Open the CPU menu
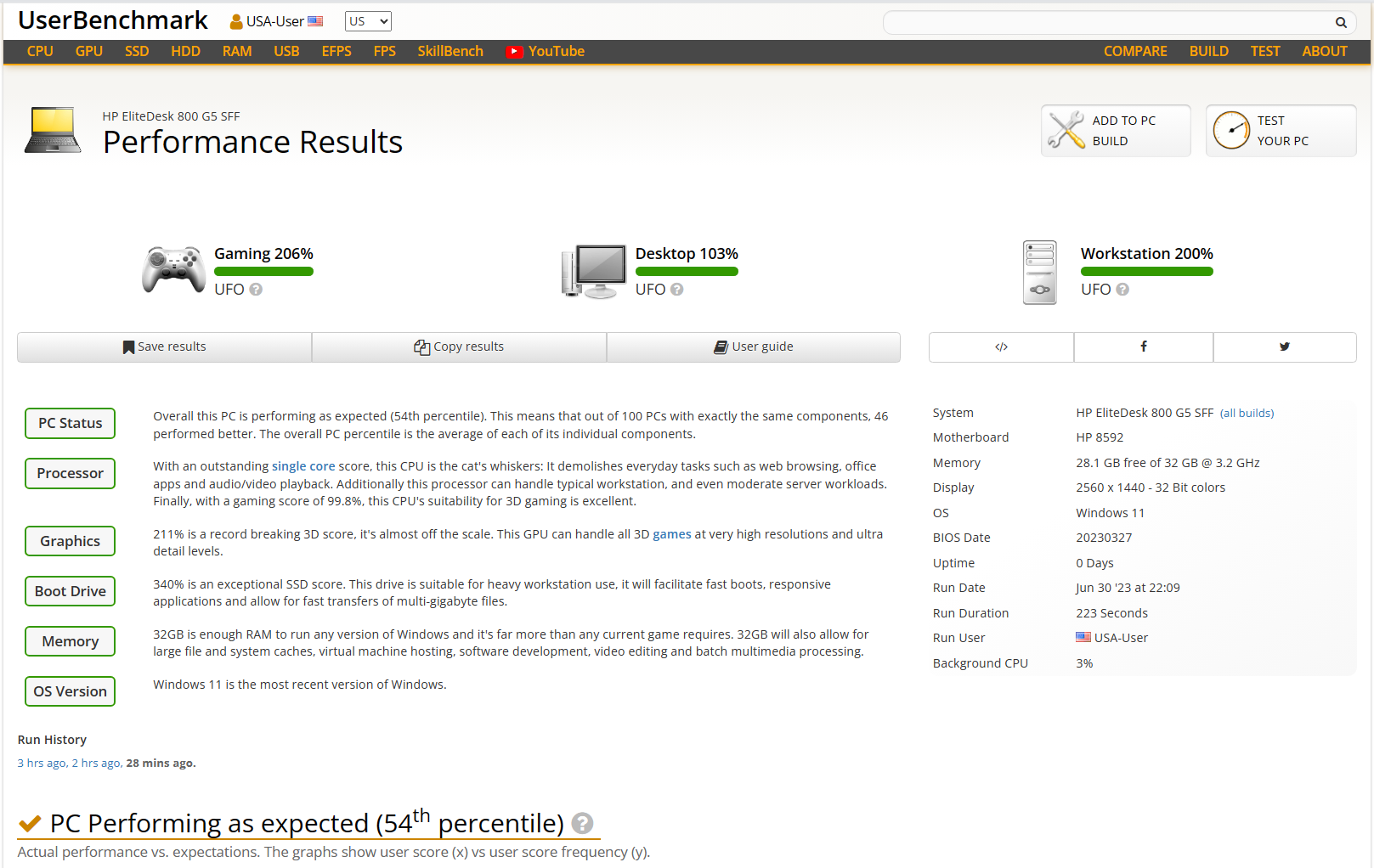 [x=40, y=51]
